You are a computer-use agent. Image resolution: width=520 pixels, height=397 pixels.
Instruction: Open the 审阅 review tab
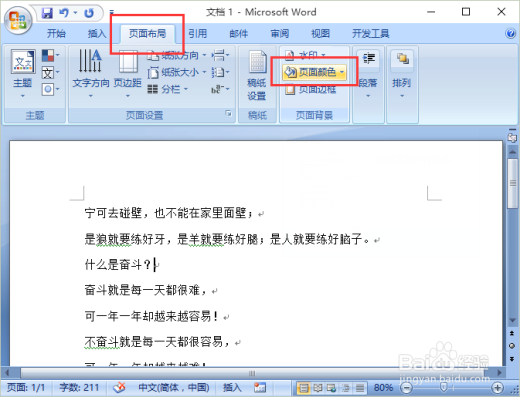tap(280, 33)
